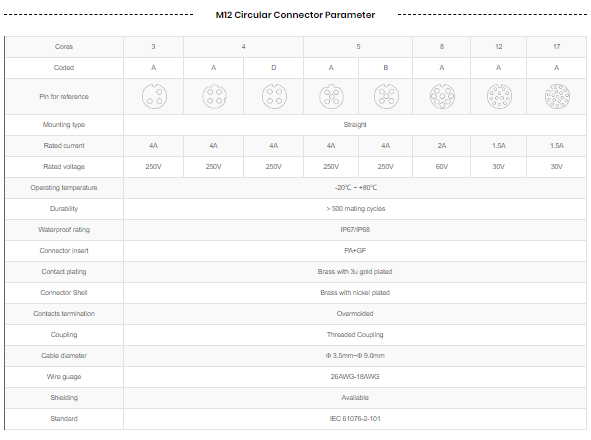Click the IEC 61076-2-101 standard value
591x440 pixels.
(x=355, y=419)
